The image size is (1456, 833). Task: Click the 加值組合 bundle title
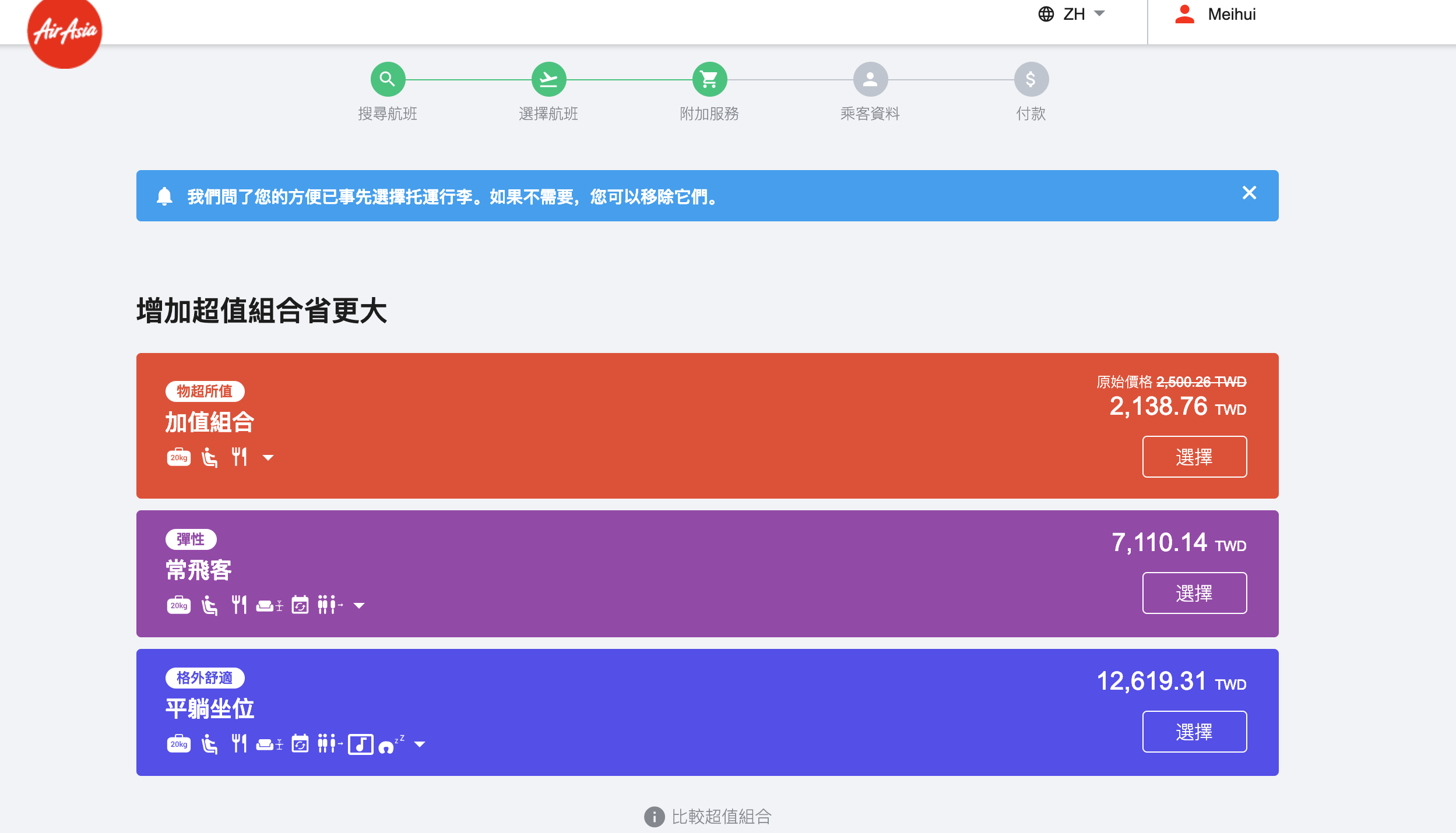[x=210, y=422]
